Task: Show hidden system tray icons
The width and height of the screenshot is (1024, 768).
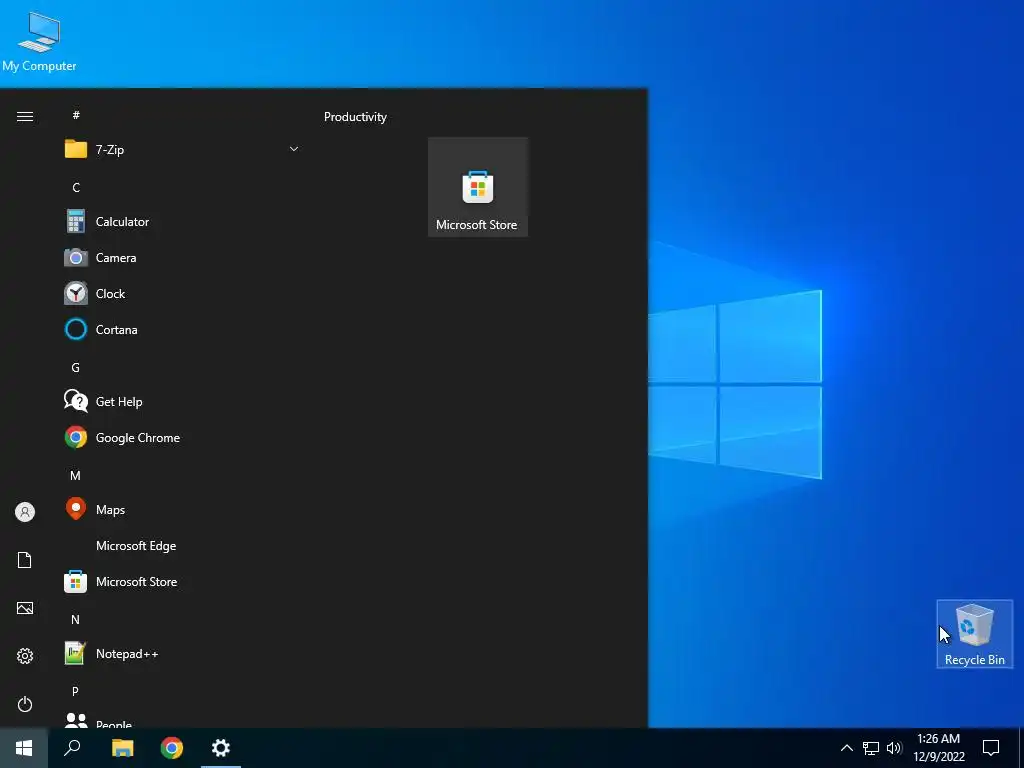Action: 846,748
